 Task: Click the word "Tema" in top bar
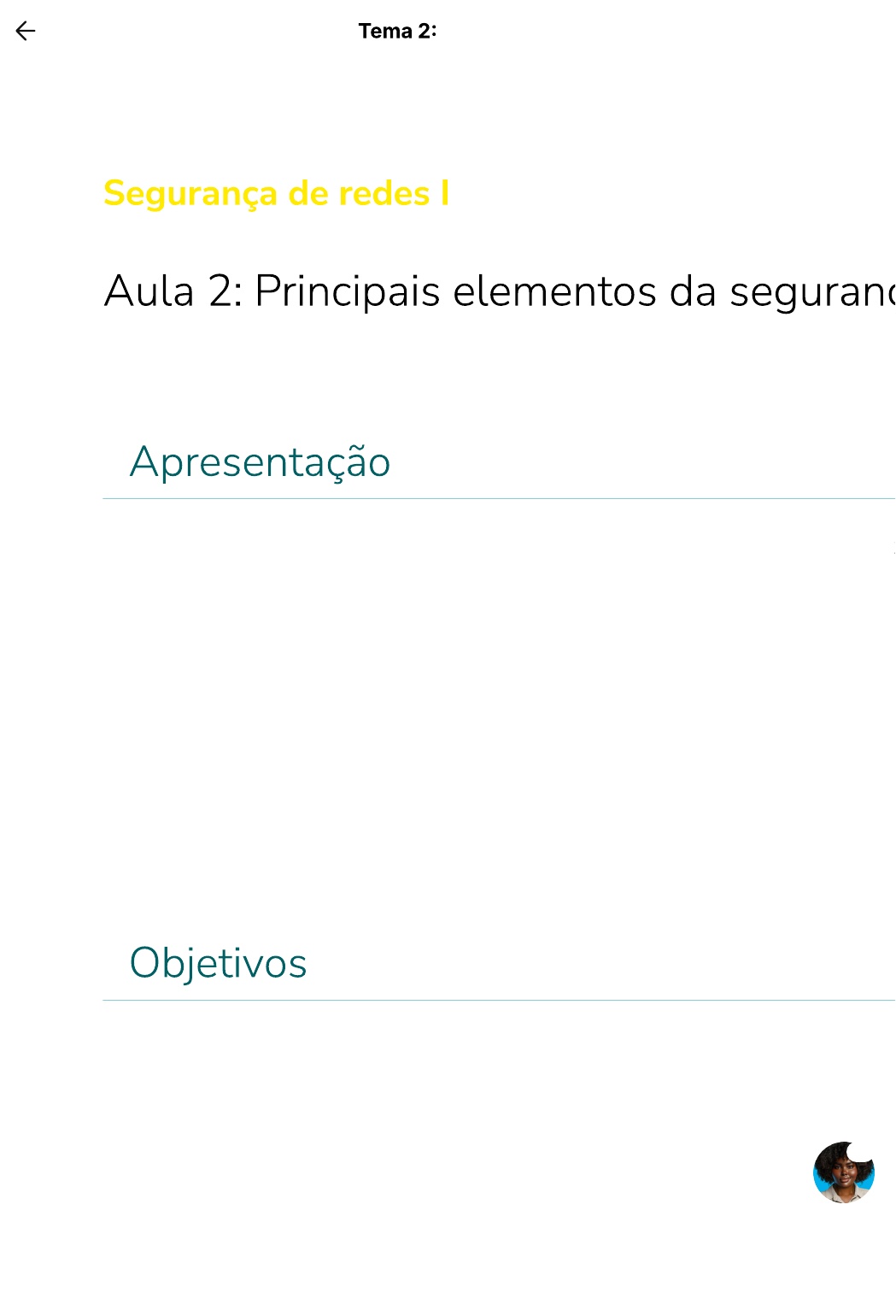pos(385,32)
